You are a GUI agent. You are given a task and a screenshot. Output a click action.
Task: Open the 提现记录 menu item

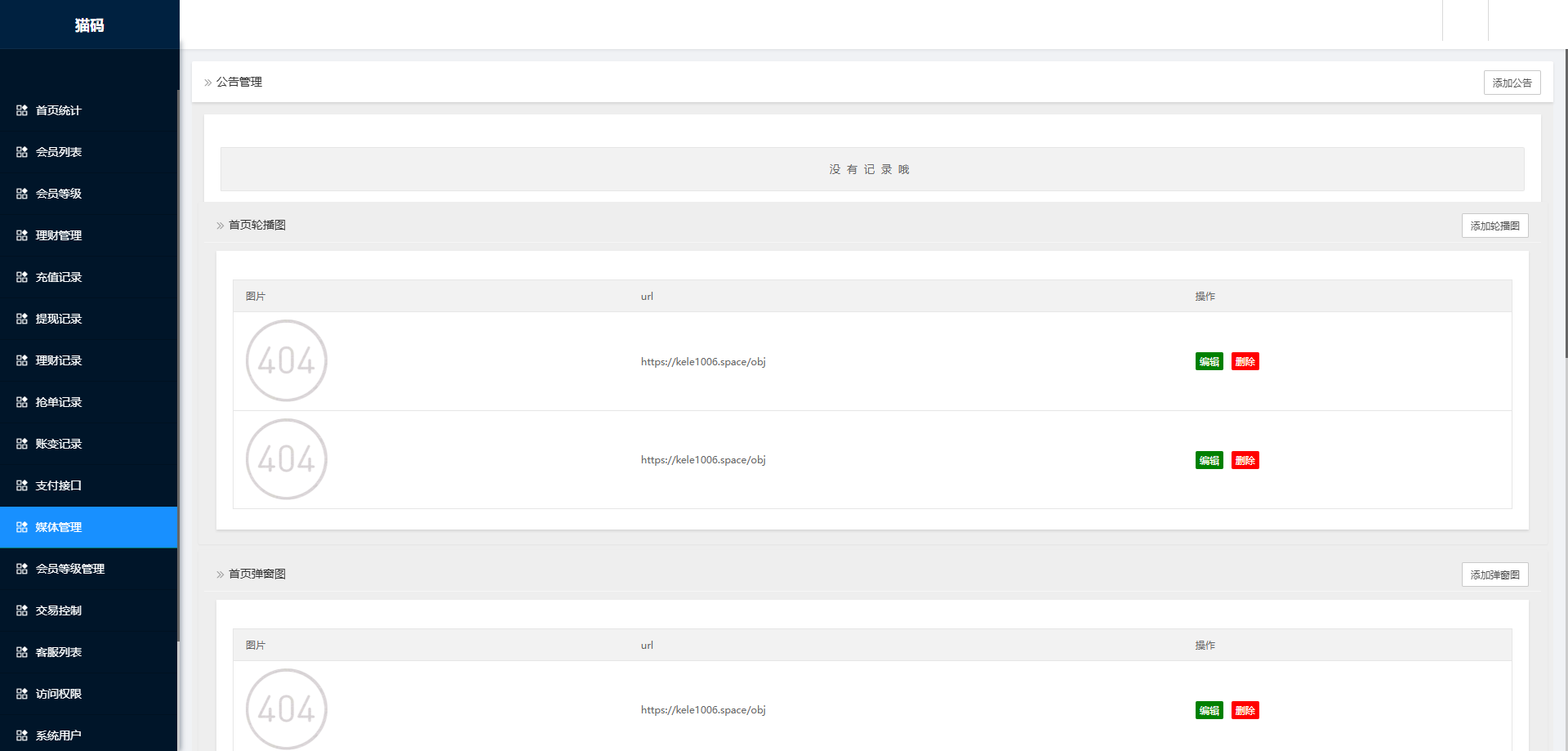(x=59, y=319)
